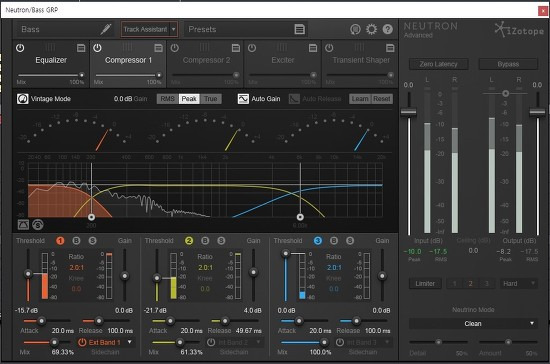550x364 pixels.
Task: Select True detection mode
Action: 211,99
